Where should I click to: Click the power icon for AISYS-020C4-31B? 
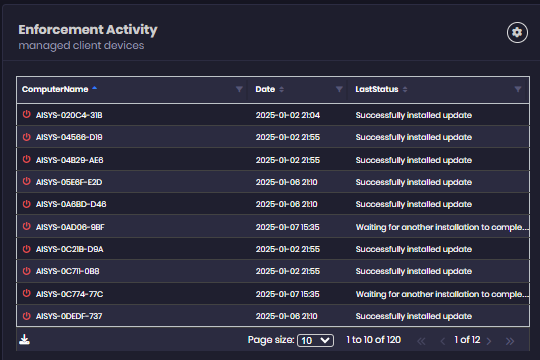(27, 114)
